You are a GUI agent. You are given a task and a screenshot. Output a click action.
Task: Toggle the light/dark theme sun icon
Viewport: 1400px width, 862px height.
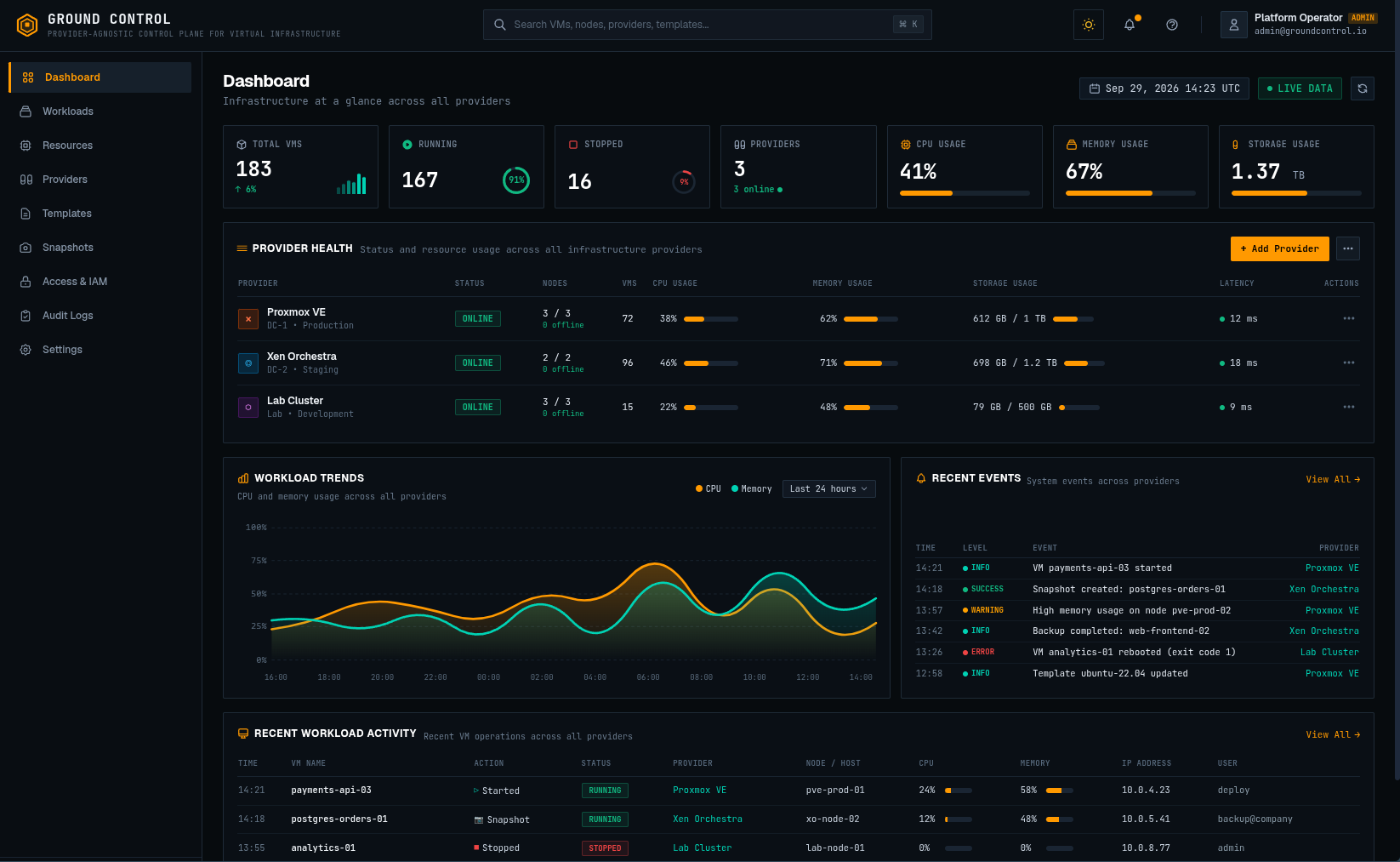[x=1088, y=25]
